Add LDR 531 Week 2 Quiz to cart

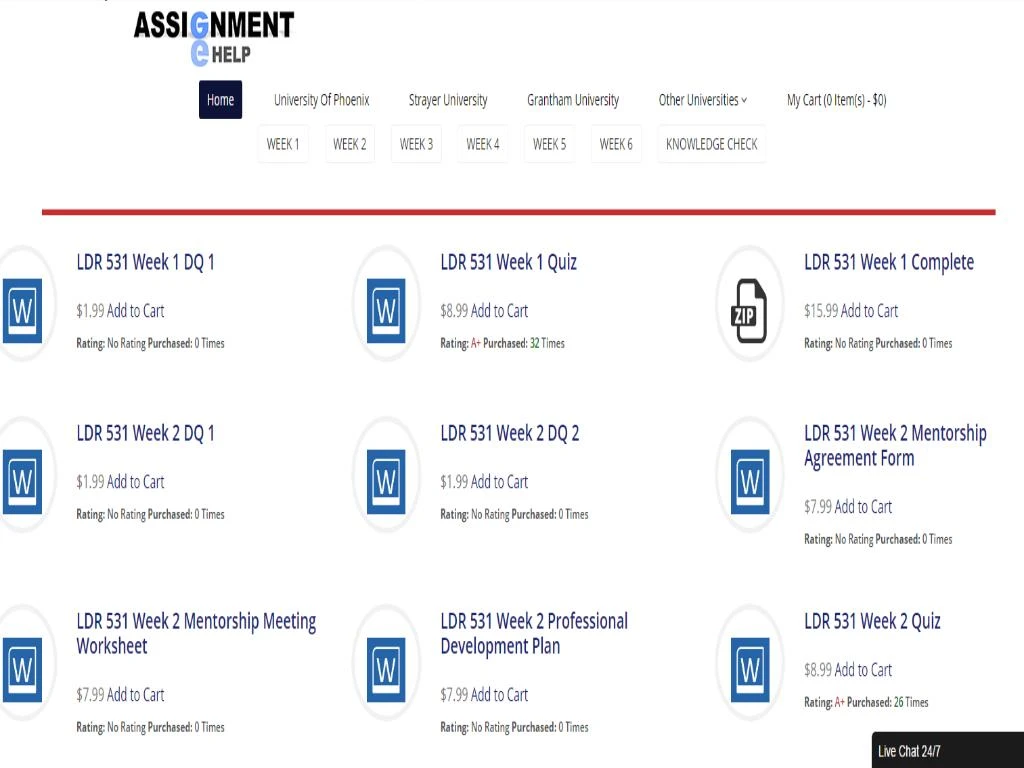pos(863,670)
